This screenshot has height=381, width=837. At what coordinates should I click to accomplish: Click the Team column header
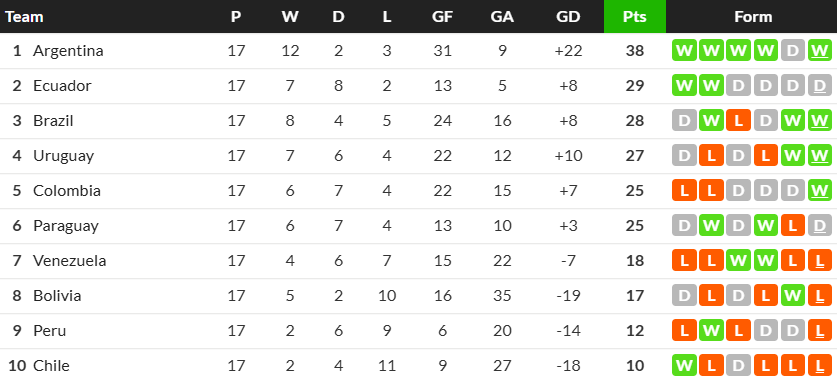[x=24, y=17]
